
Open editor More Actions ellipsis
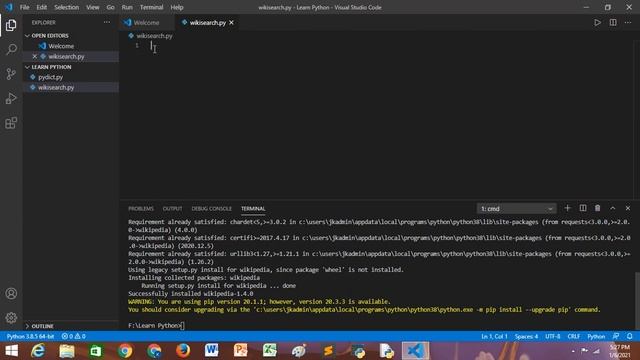pos(628,22)
